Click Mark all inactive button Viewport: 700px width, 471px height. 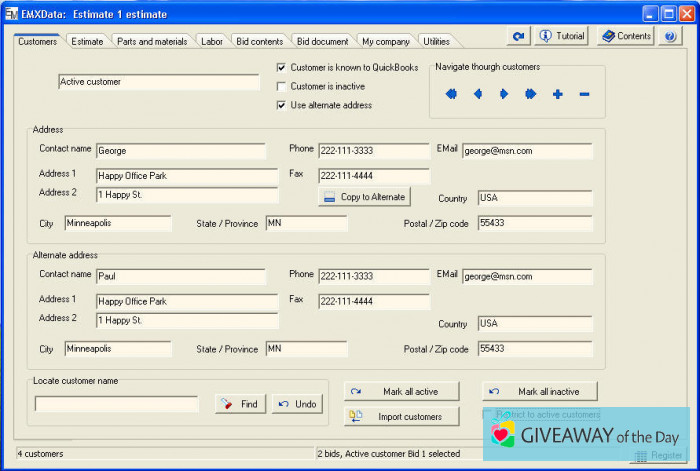(x=540, y=391)
